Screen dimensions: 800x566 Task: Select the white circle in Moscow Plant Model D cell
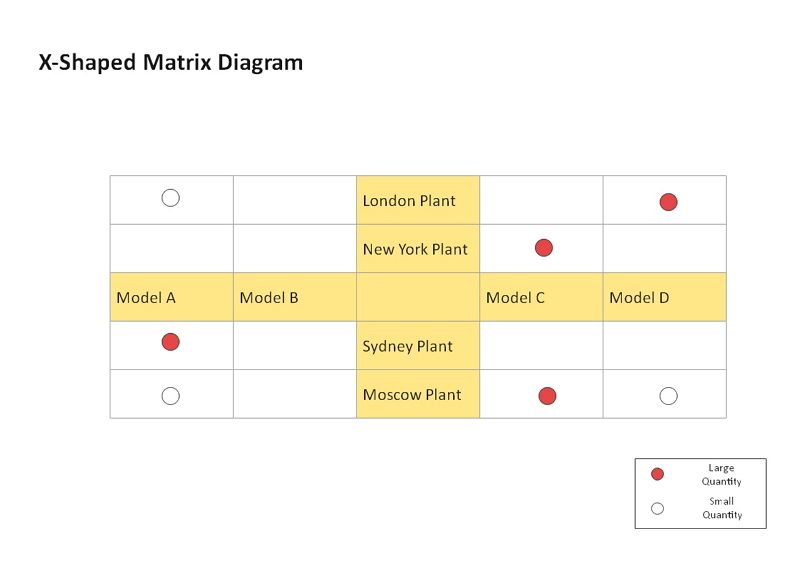click(x=668, y=396)
